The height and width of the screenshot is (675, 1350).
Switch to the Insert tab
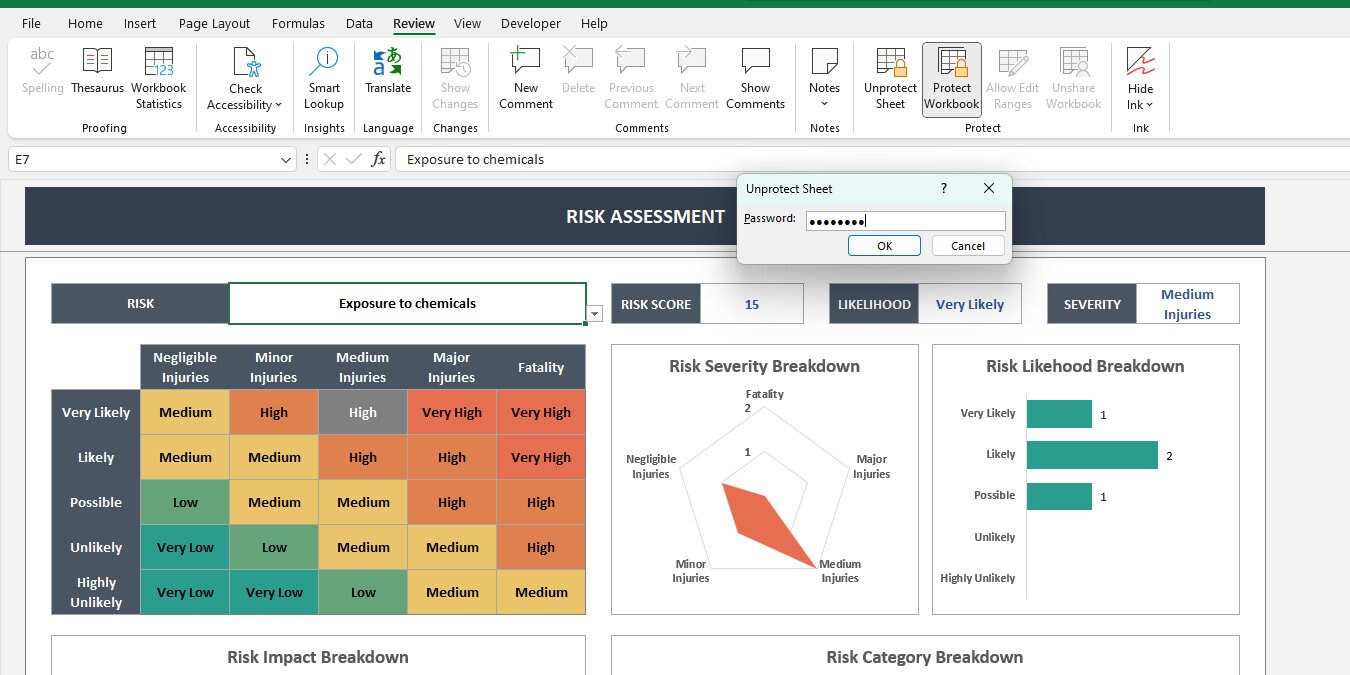point(140,23)
